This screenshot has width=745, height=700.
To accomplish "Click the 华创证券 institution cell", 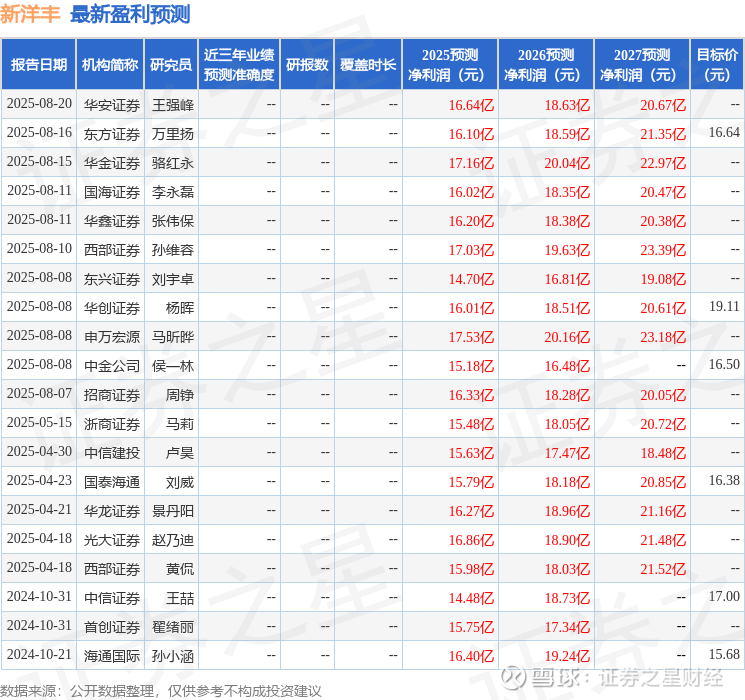I will 112,308.
